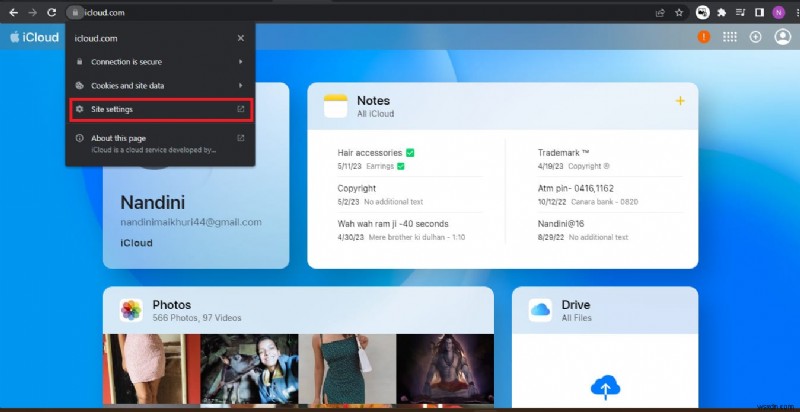
Task: Open the iCloud app launcher grid
Action: coord(730,37)
